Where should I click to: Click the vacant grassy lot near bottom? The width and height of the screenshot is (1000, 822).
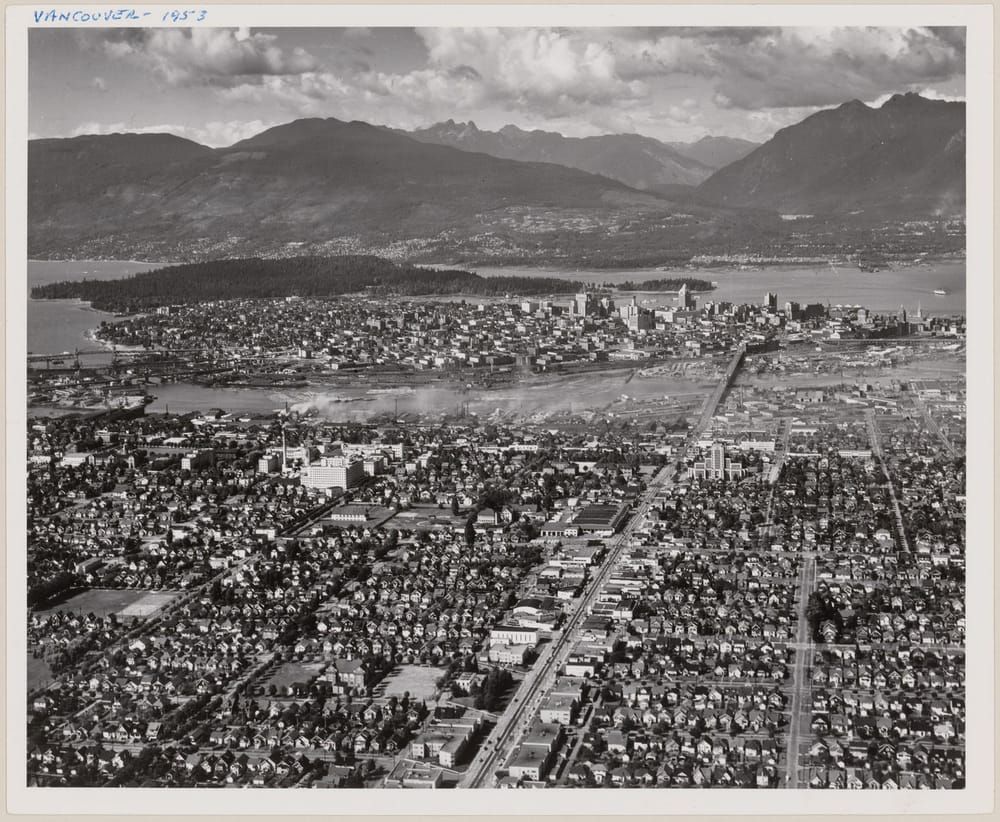coord(412,682)
